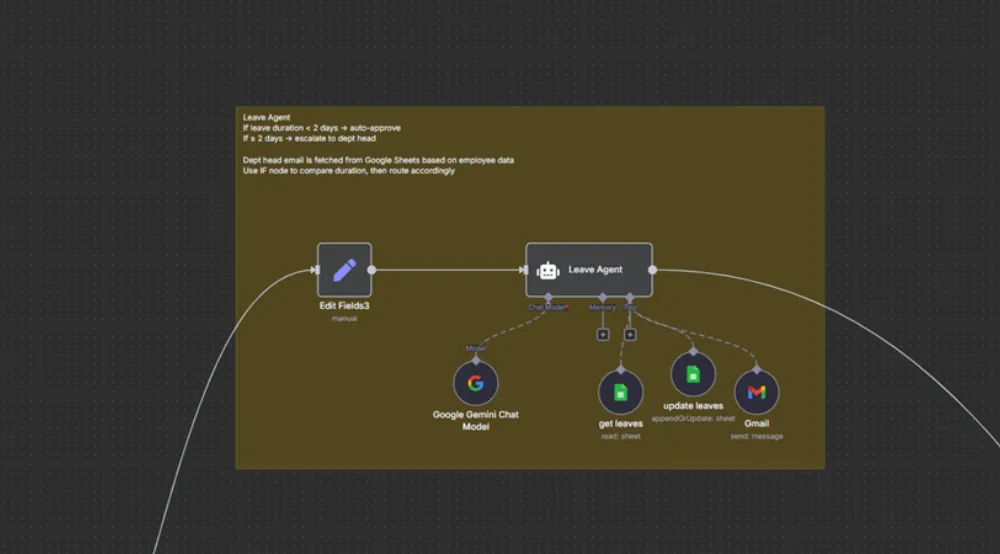
Task: Select connection line between Edit Fields3 and agent
Action: 448,269
